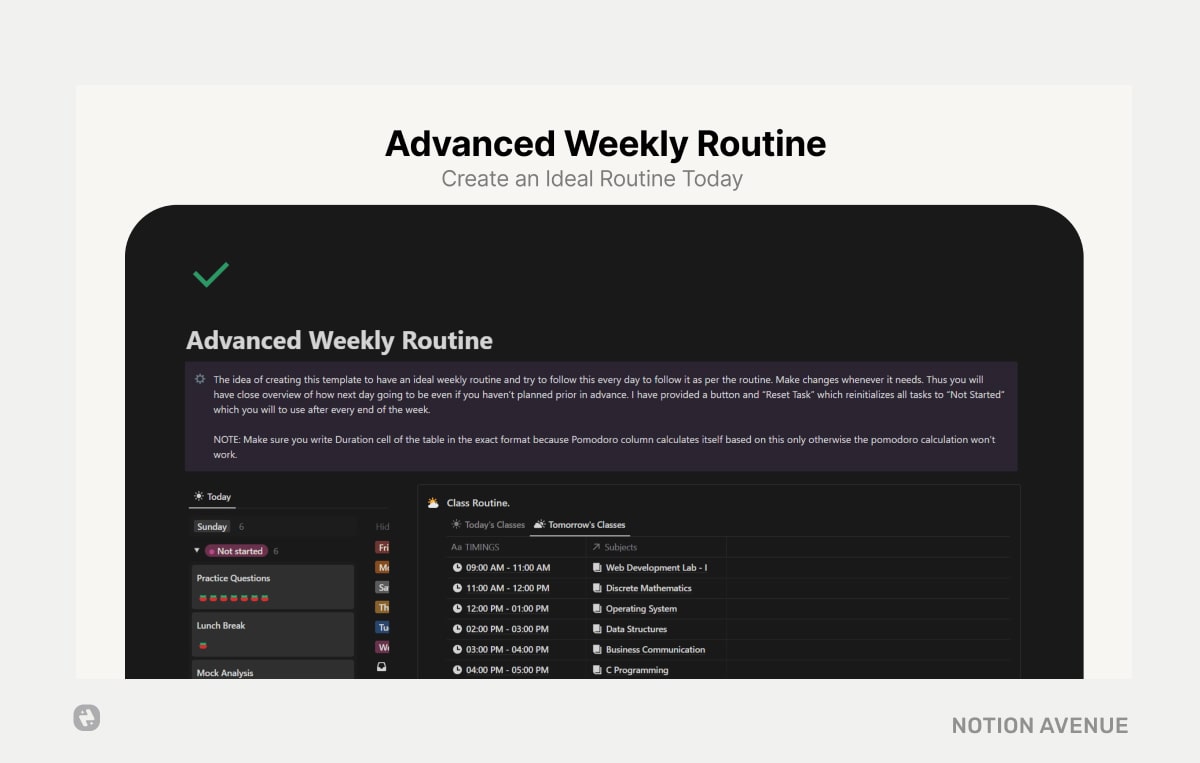Viewport: 1200px width, 763px height.
Task: Click the sun-cloud icon beside Class Routine heading
Action: coord(433,502)
